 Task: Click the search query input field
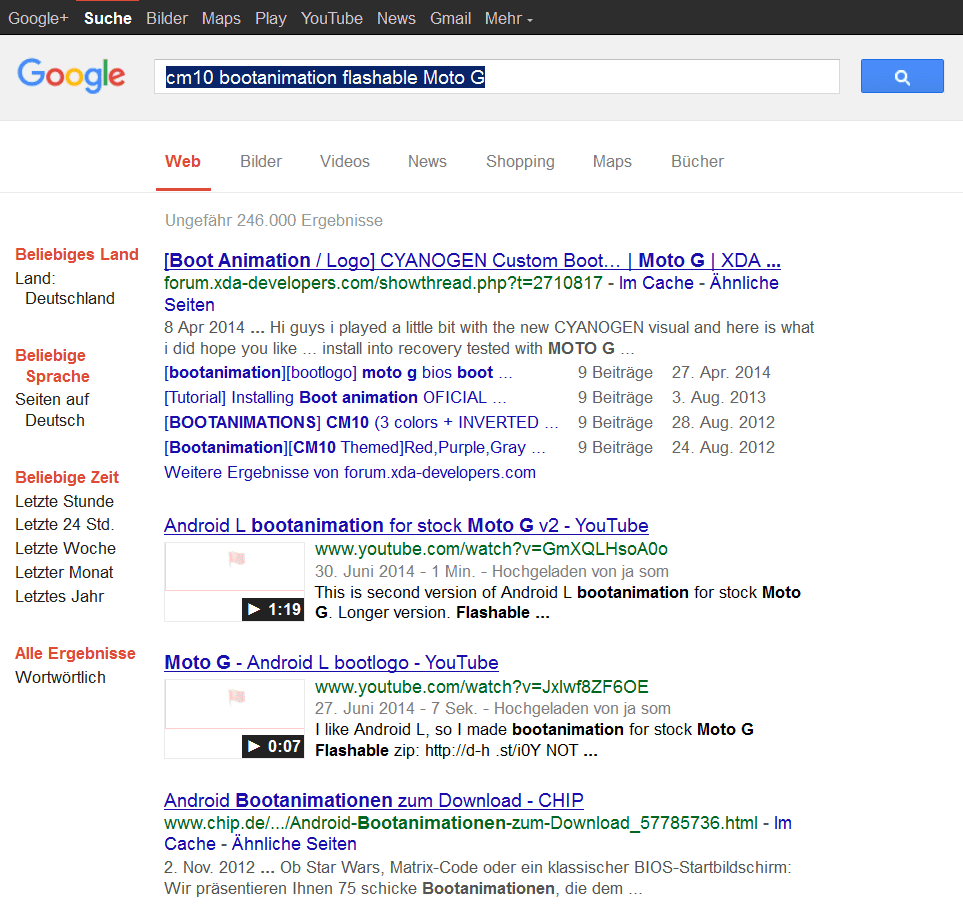[496, 77]
